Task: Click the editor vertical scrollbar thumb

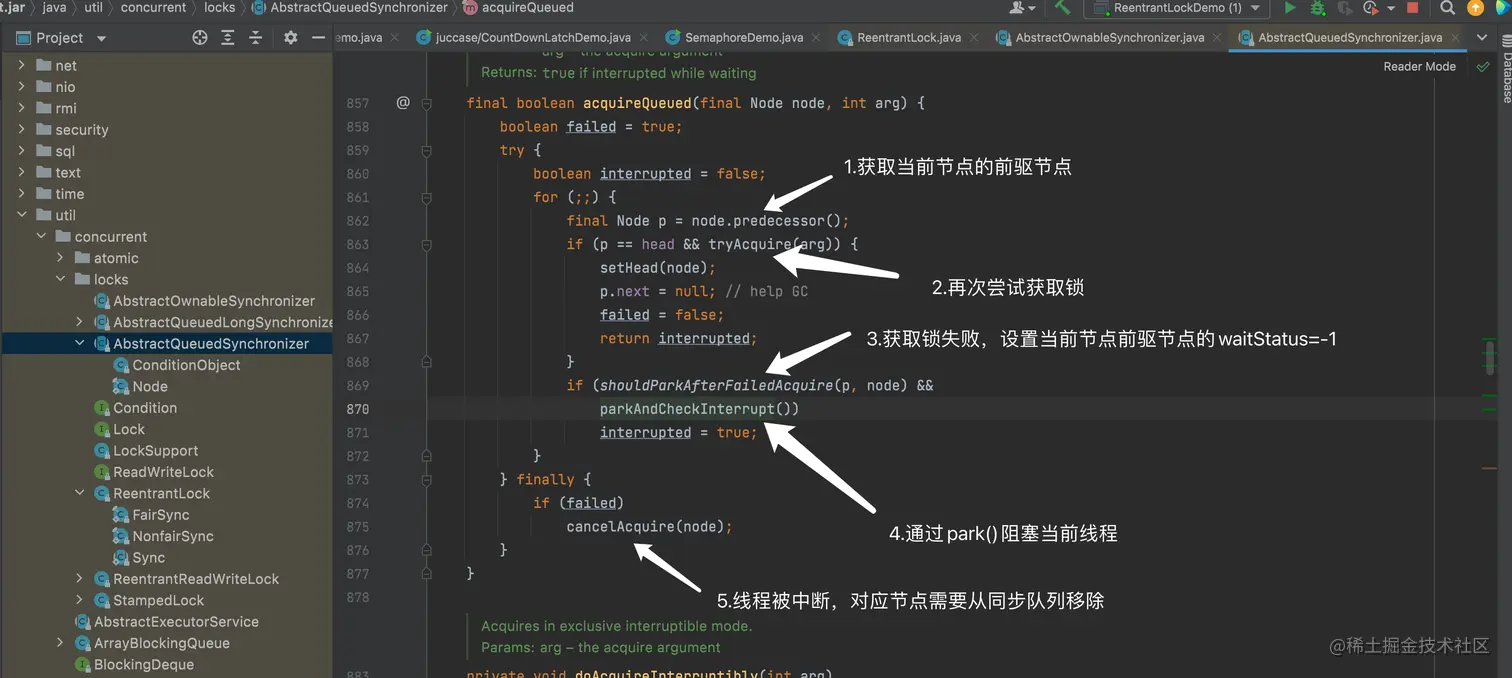Action: 1490,357
